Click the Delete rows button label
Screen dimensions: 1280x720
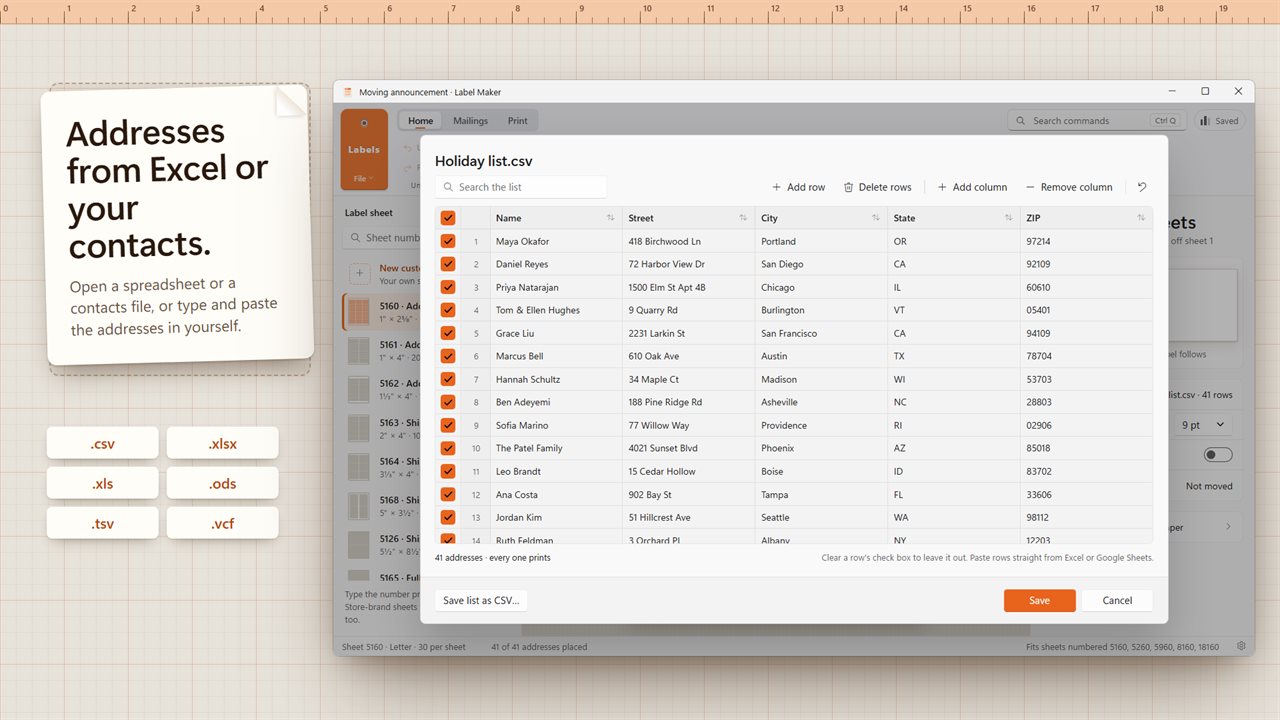tap(885, 187)
